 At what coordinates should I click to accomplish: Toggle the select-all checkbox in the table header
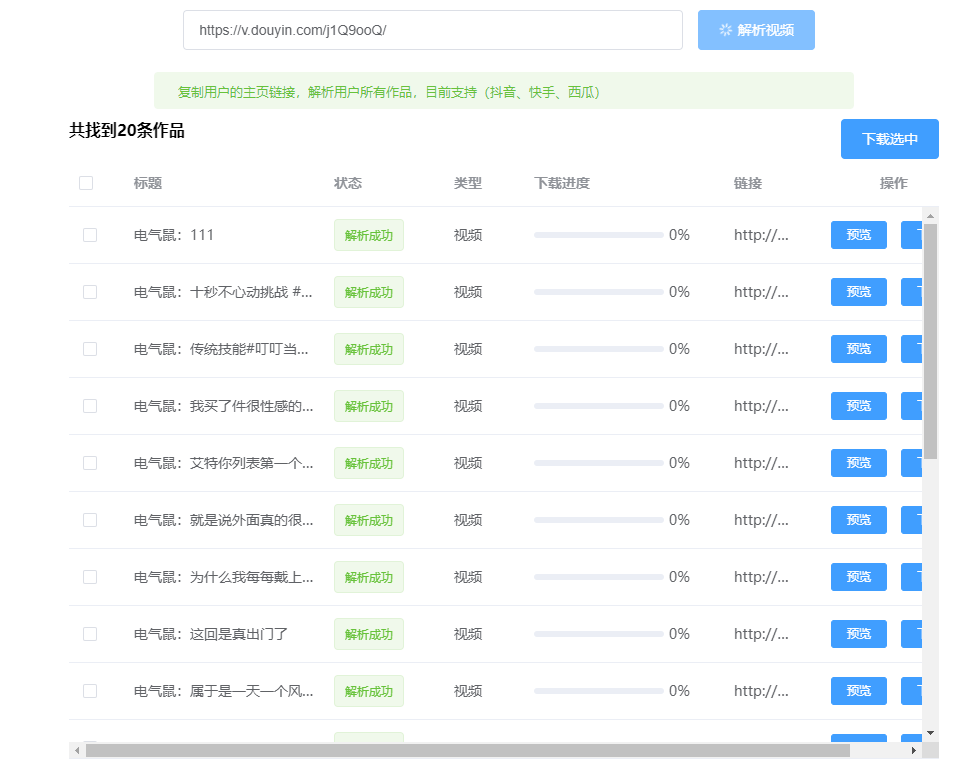click(86, 183)
